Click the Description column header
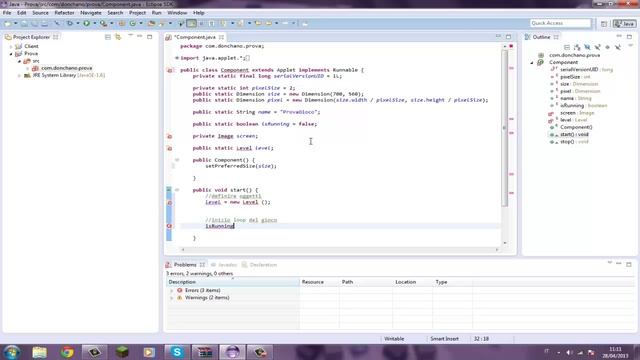640x360 pixels. (233, 282)
